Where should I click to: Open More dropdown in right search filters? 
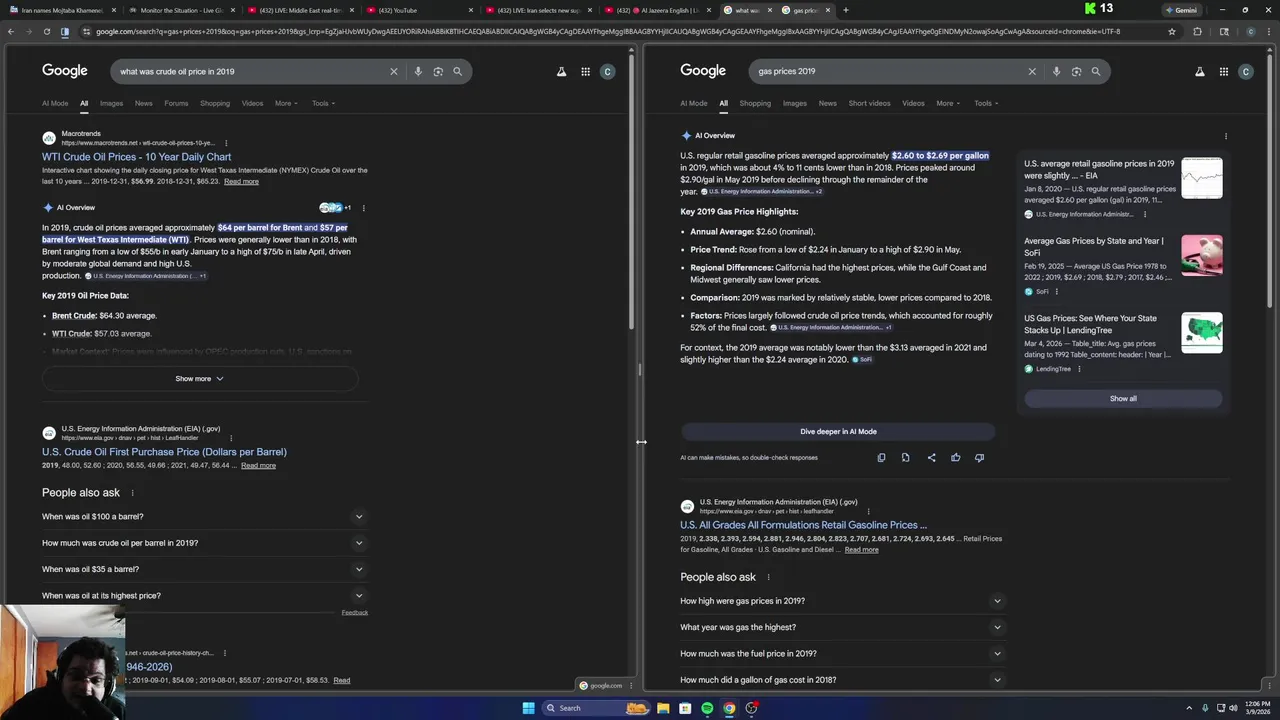tap(948, 103)
